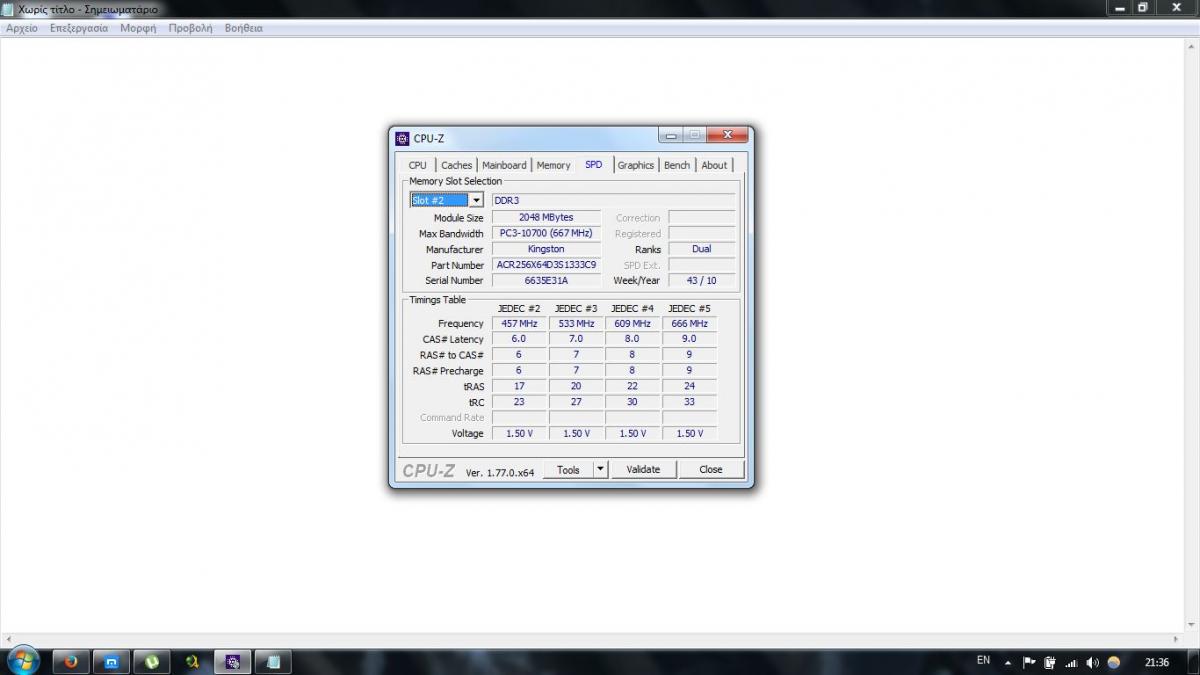This screenshot has height=675, width=1200.
Task: Switch to the CPU-Z taskbar button
Action: (x=233, y=661)
